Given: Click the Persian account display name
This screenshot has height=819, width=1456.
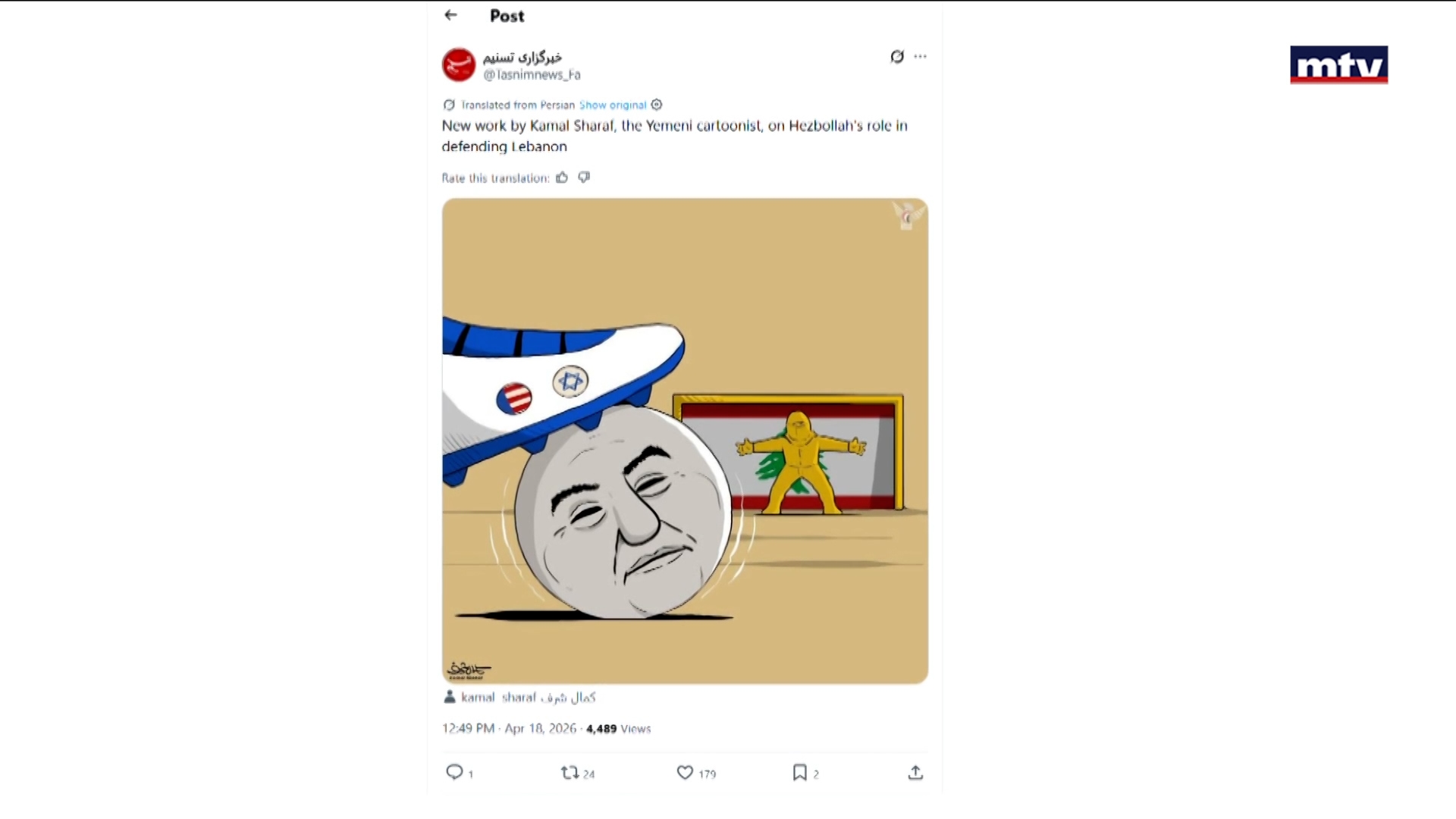Looking at the screenshot, I should pos(522,58).
